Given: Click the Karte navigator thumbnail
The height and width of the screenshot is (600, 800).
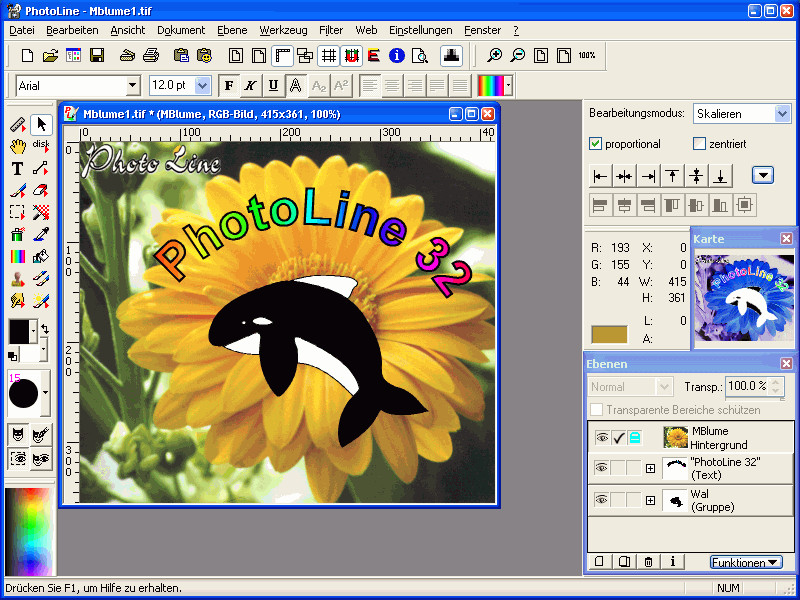Looking at the screenshot, I should click(x=744, y=298).
